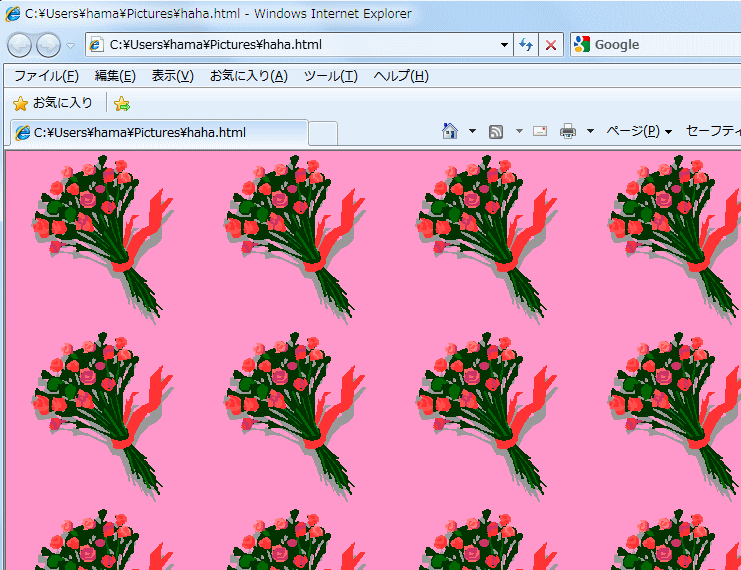Click the RSS feeds icon
The height and width of the screenshot is (570, 741).
pyautogui.click(x=496, y=131)
